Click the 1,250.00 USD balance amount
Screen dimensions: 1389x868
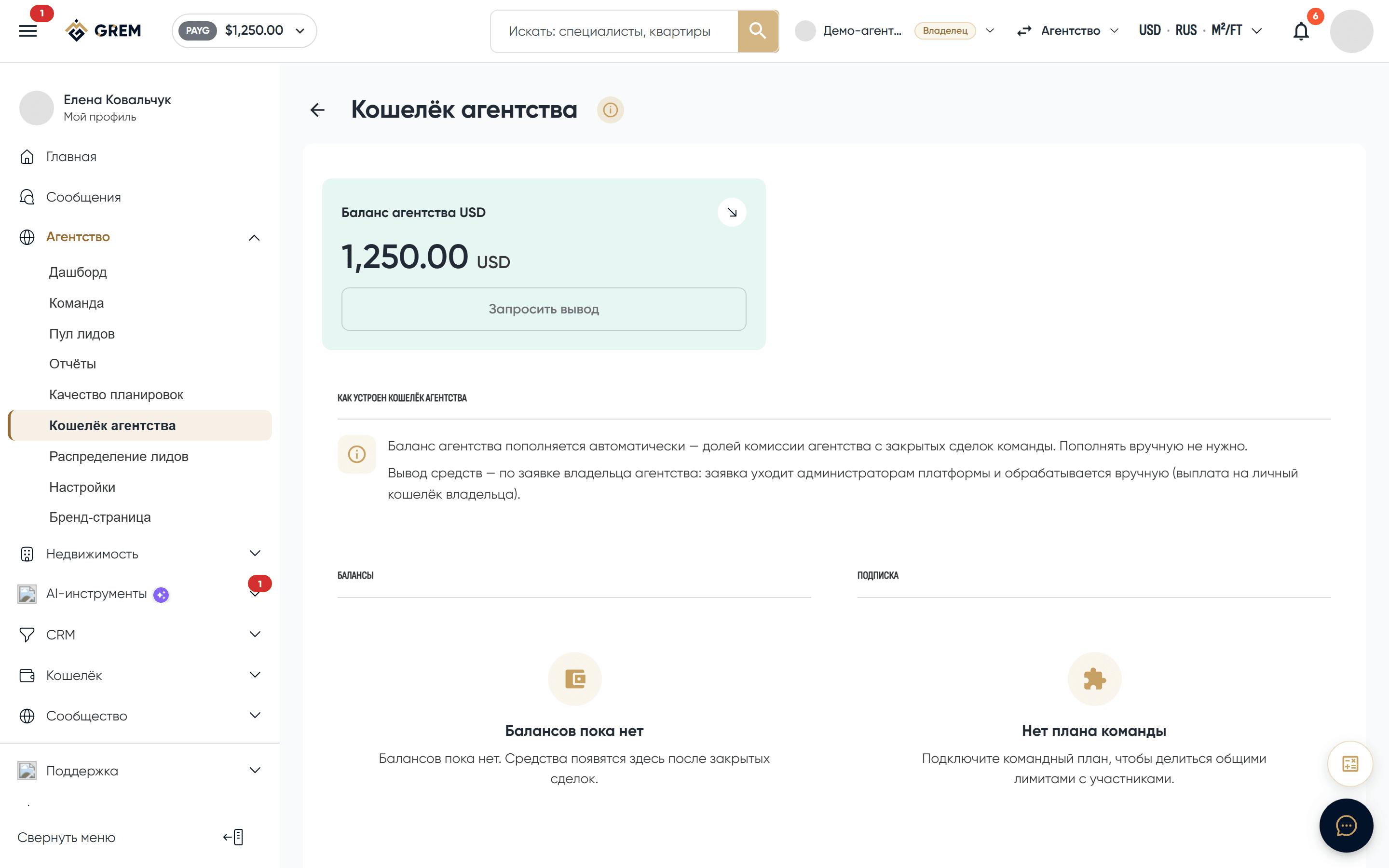tap(425, 257)
